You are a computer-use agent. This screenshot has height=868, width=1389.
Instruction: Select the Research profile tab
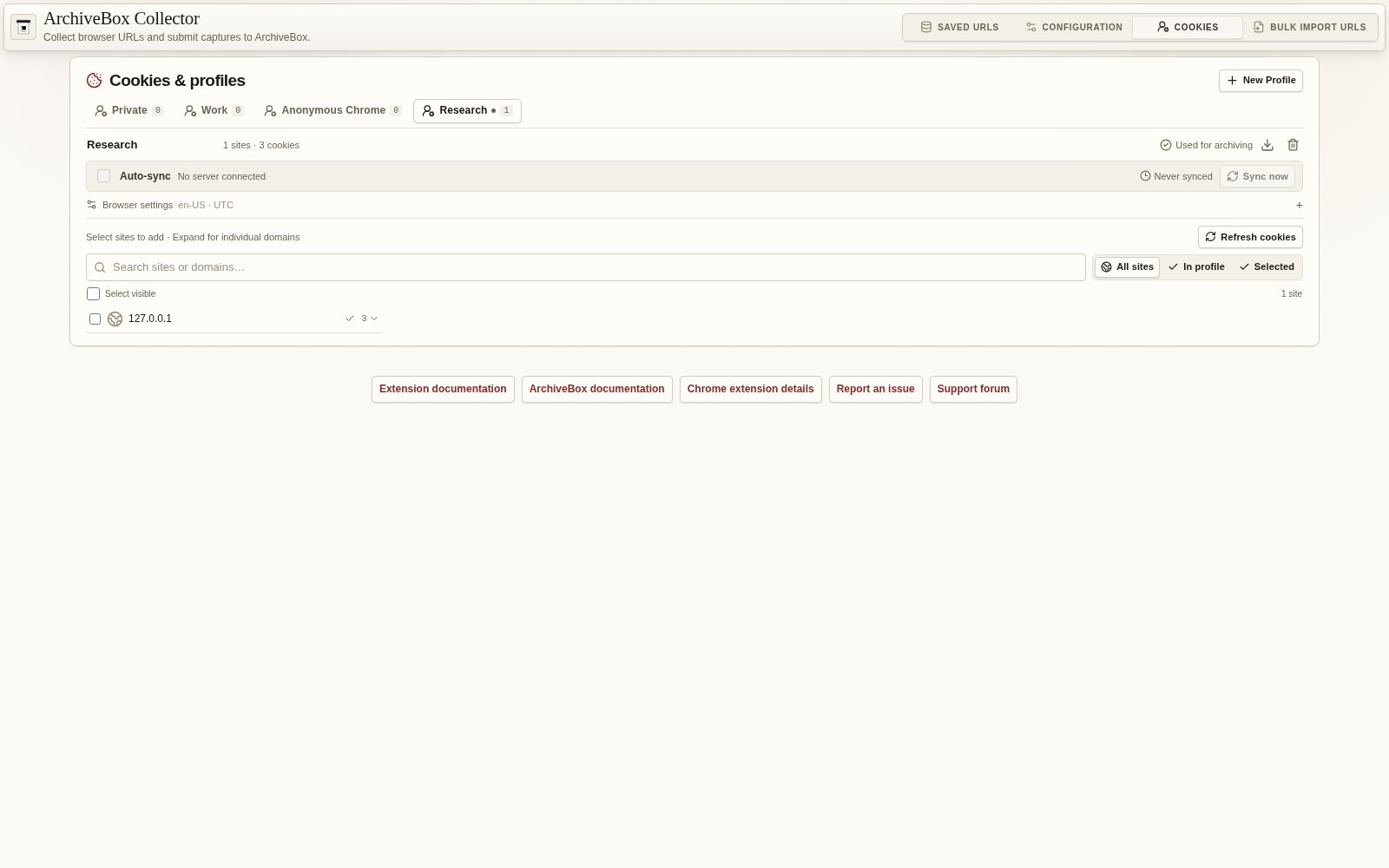pyautogui.click(x=467, y=111)
